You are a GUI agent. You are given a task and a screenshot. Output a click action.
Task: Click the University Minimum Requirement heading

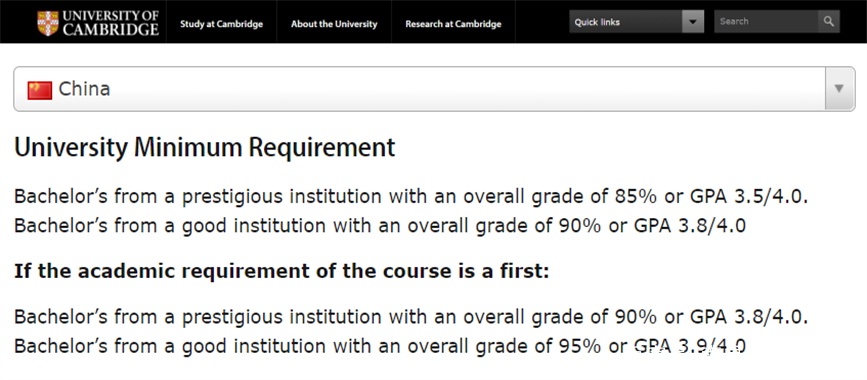coord(205,148)
